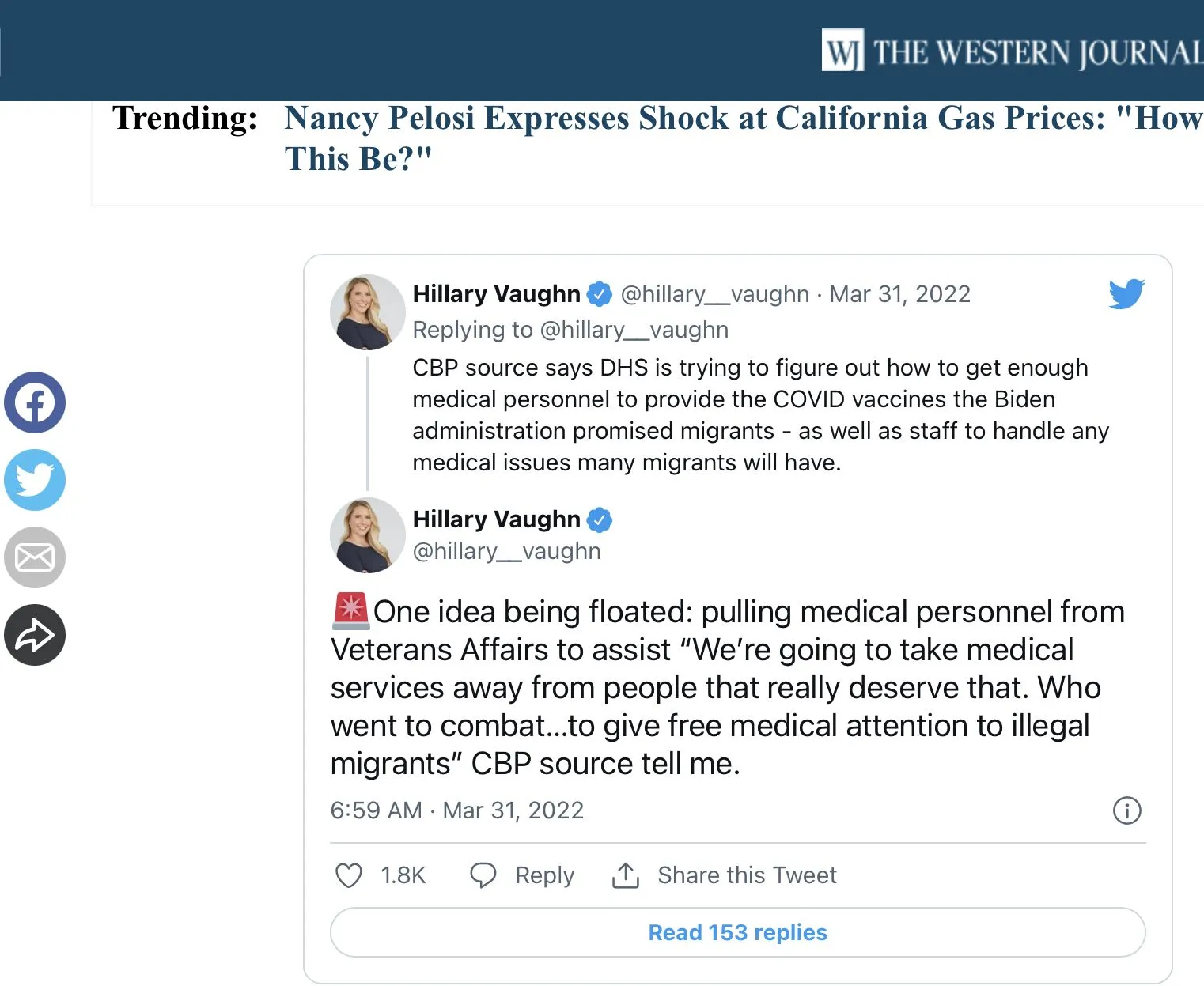Share article by email icon
1204x986 pixels.
pos(35,557)
